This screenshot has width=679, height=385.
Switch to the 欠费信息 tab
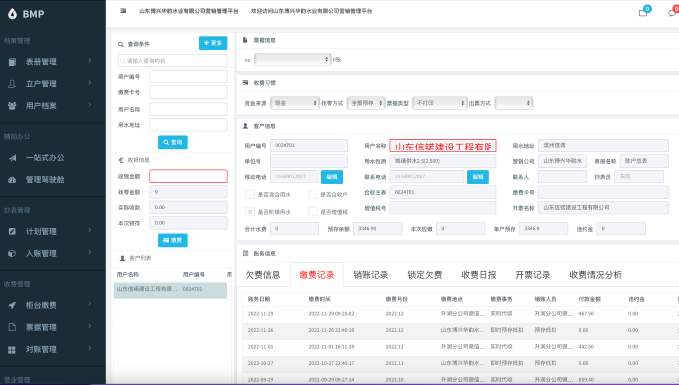[263, 275]
